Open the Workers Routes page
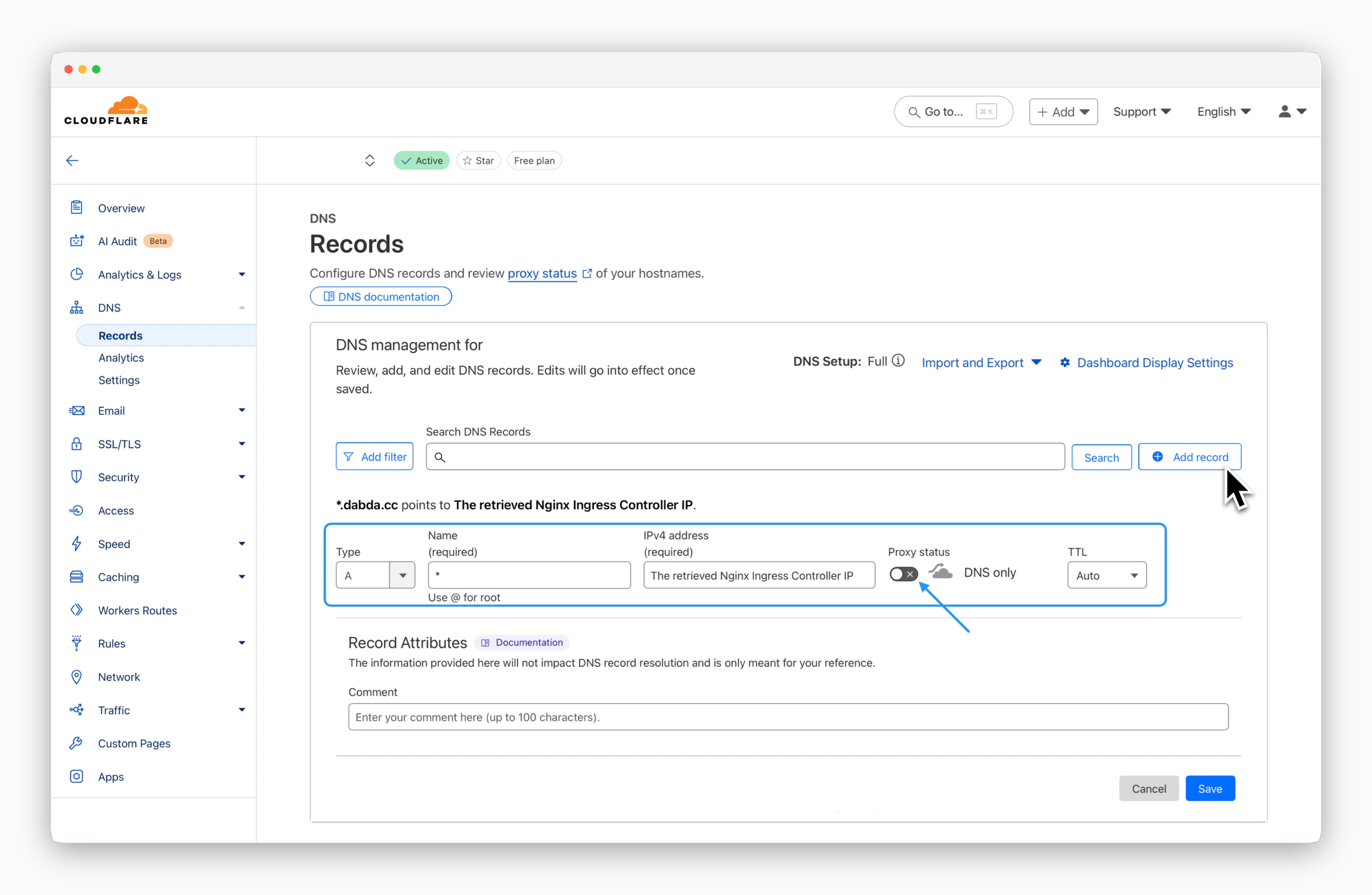Viewport: 1372px width, 895px height. 137,610
